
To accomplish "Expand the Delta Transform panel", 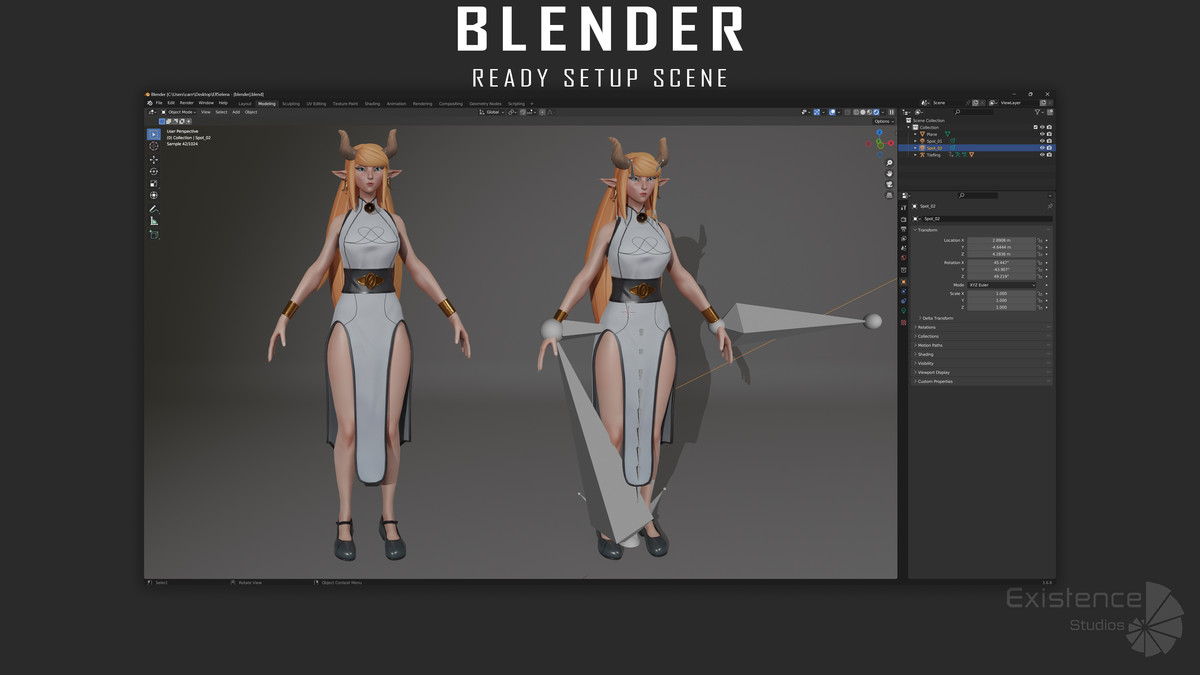I will [x=938, y=318].
